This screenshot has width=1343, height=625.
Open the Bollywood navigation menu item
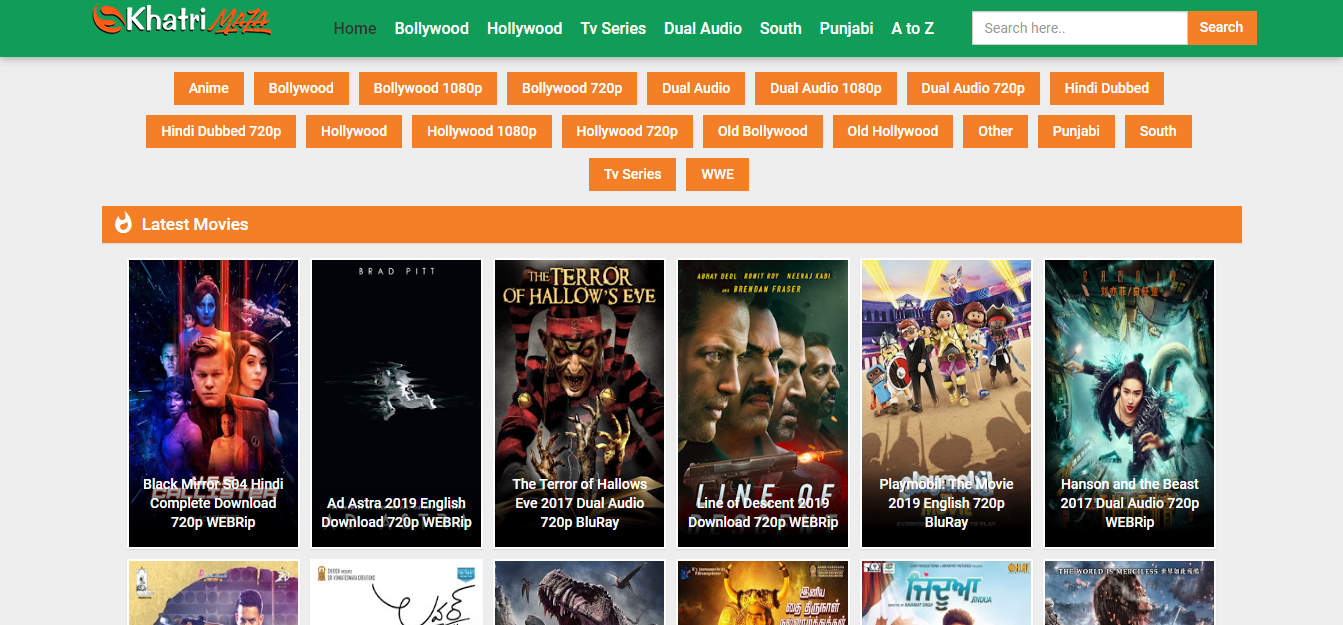432,28
